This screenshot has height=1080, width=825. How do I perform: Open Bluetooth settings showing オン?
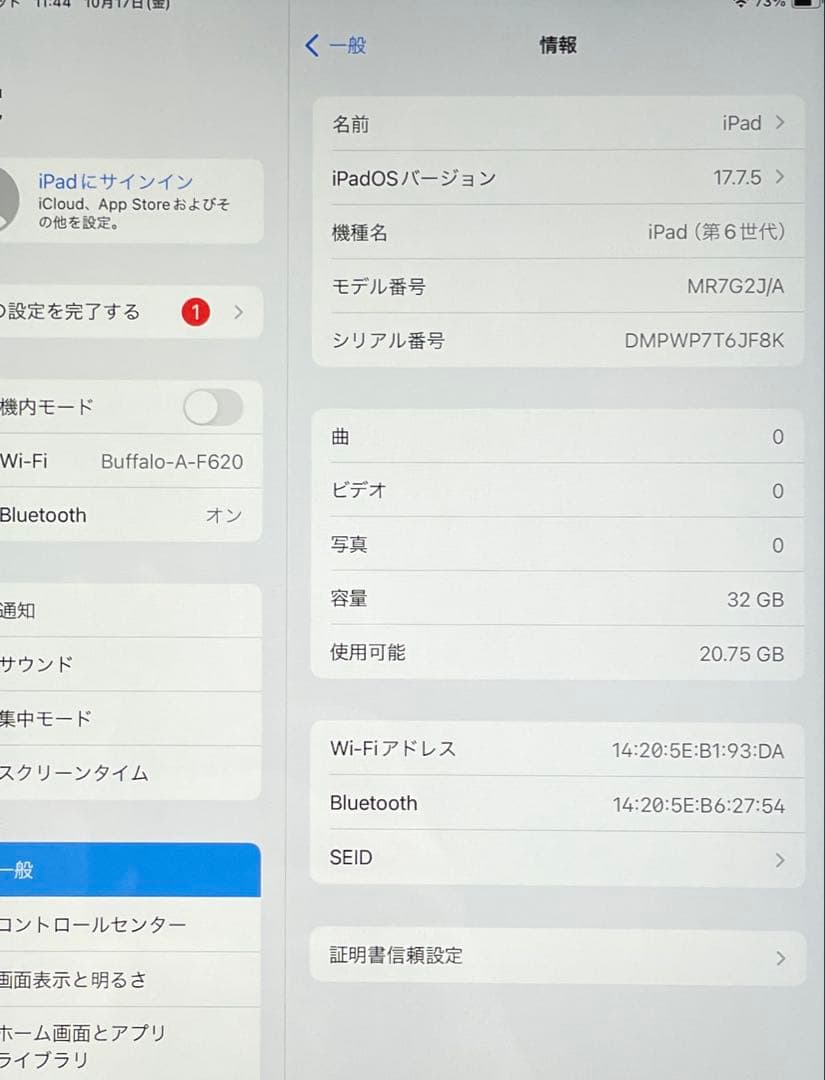click(130, 515)
